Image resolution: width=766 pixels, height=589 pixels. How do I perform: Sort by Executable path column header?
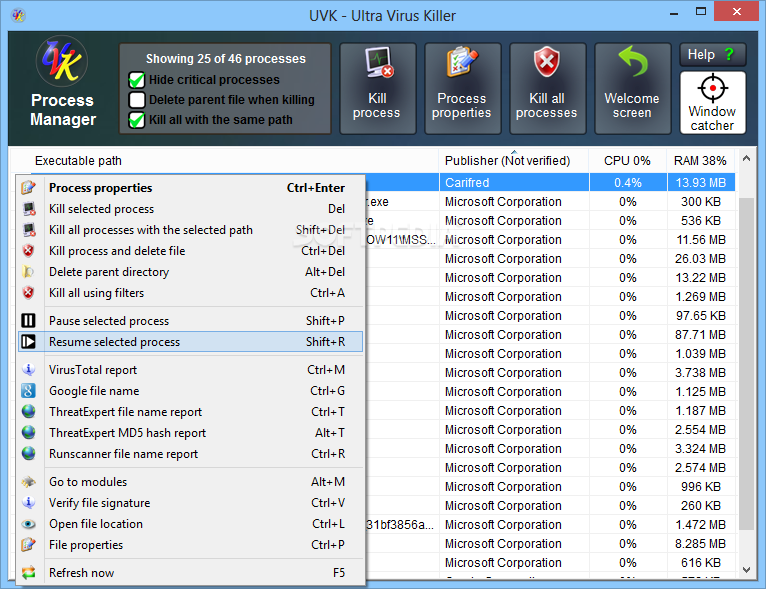225,161
